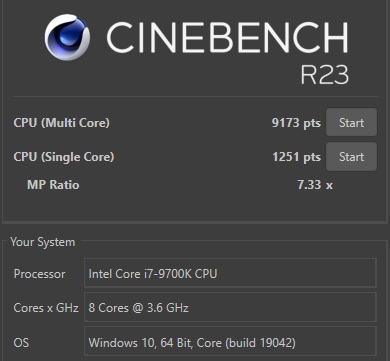This screenshot has height=361, width=390.
Task: Click the 1251 pts single core score
Action: pyautogui.click(x=296, y=157)
